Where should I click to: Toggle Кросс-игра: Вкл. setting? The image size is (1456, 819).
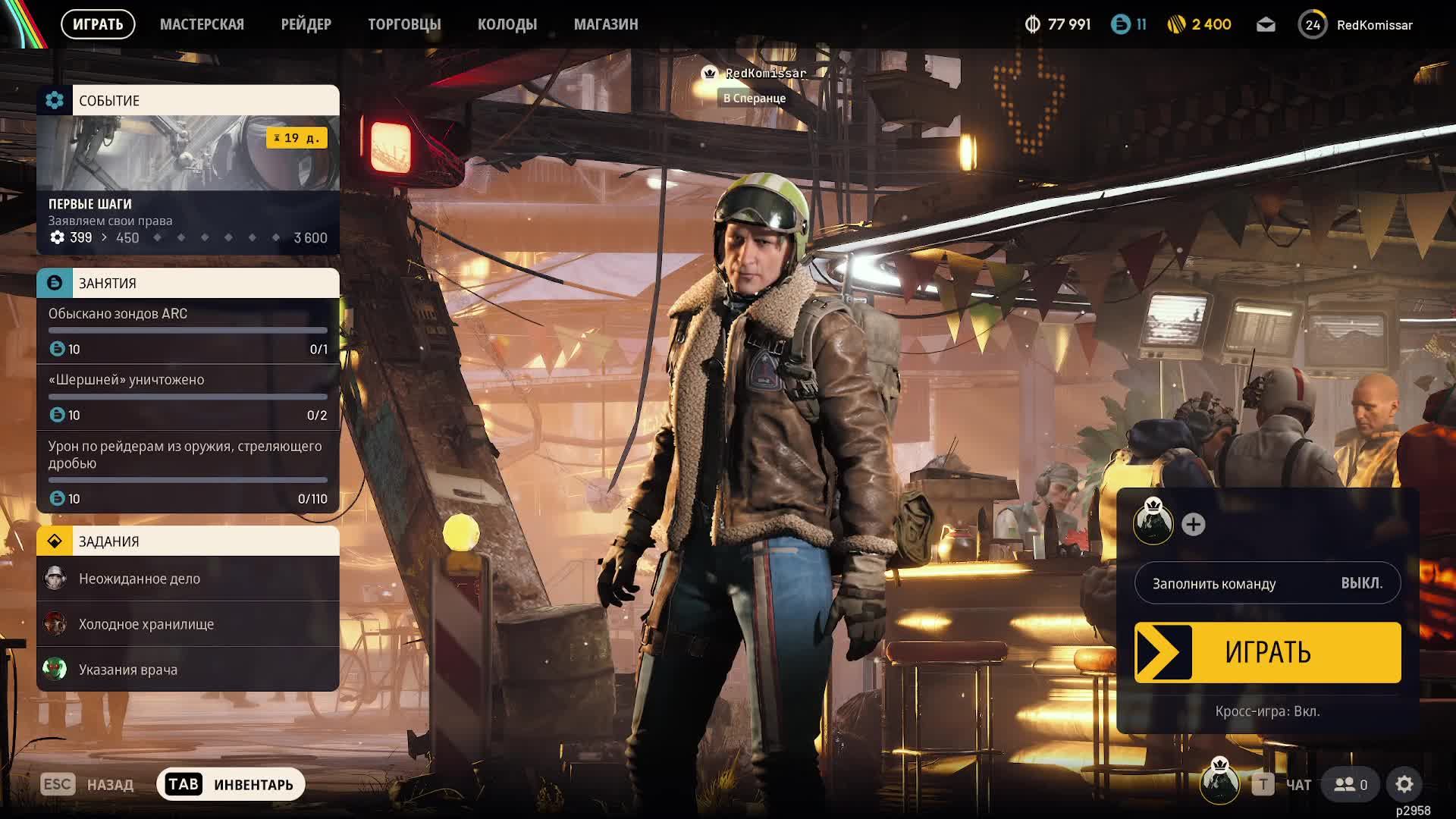[1267, 711]
